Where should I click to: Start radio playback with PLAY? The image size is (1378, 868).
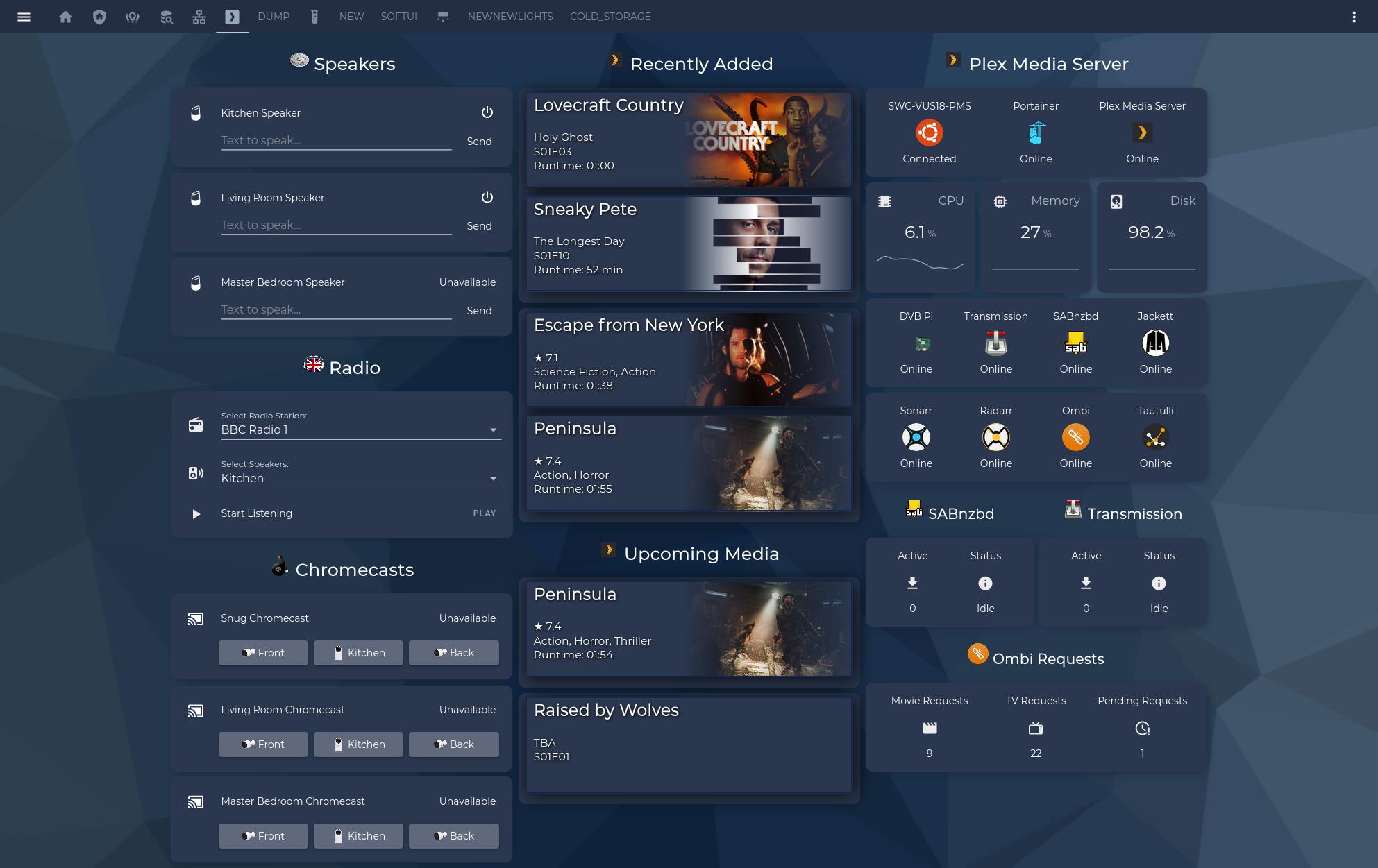485,513
